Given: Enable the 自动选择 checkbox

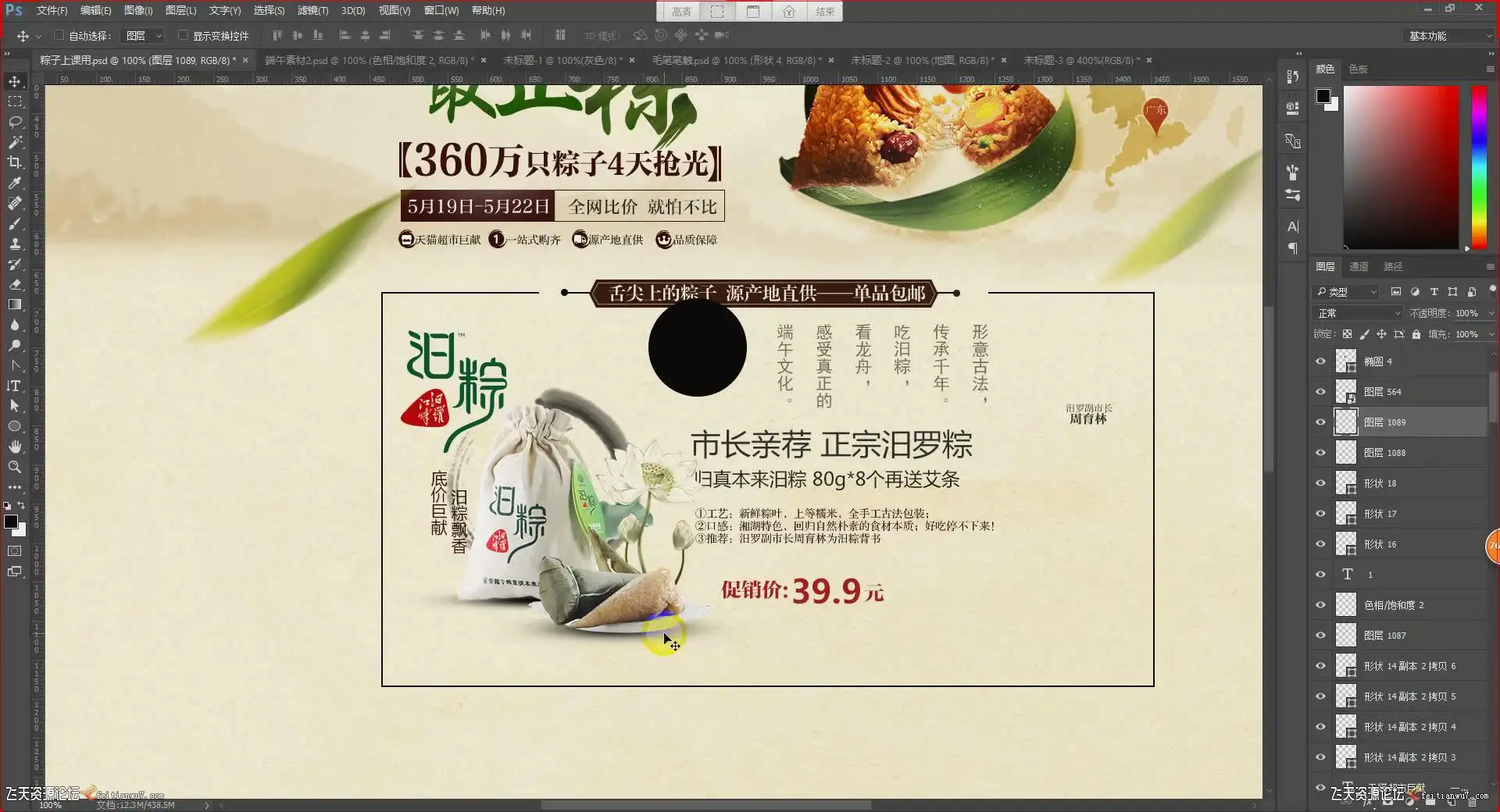Looking at the screenshot, I should pos(59,35).
